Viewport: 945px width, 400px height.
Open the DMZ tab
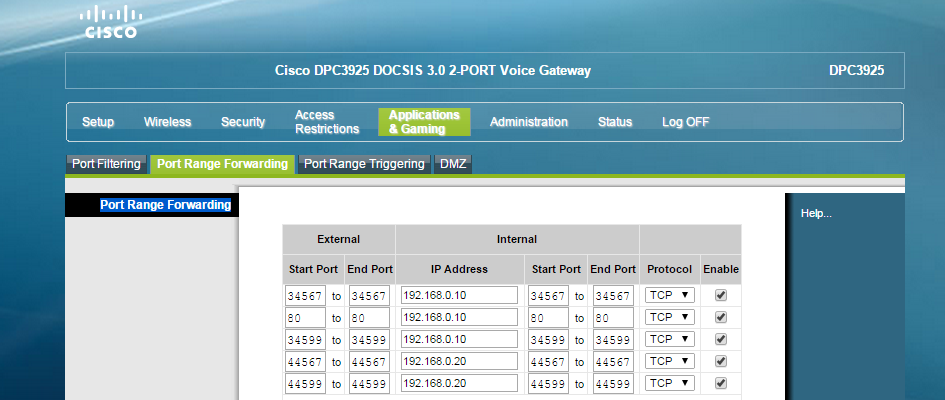pos(453,164)
